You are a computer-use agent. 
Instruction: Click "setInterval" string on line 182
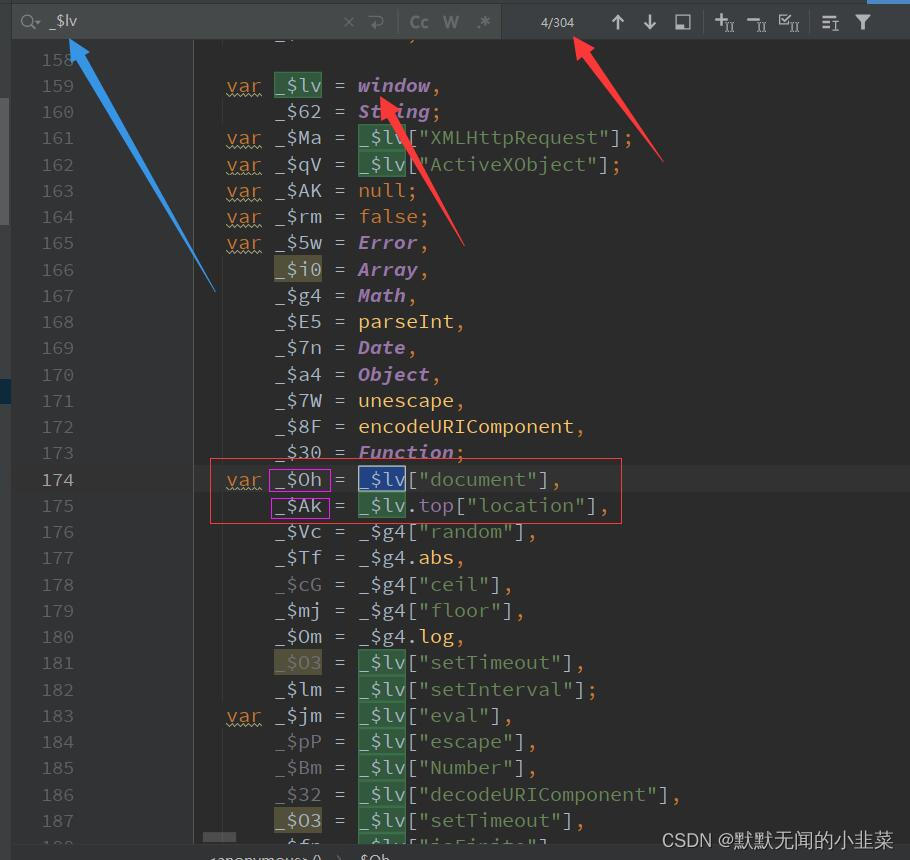point(496,690)
